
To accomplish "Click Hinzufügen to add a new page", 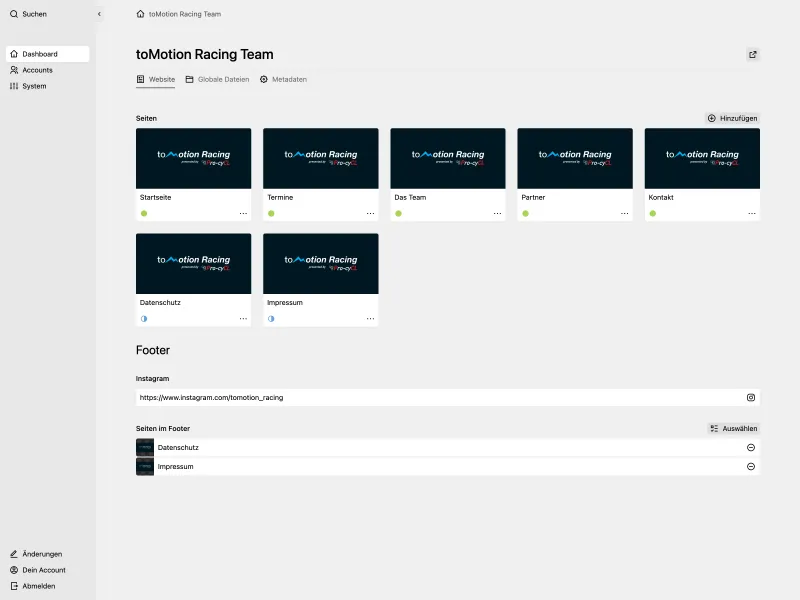I will [731, 118].
